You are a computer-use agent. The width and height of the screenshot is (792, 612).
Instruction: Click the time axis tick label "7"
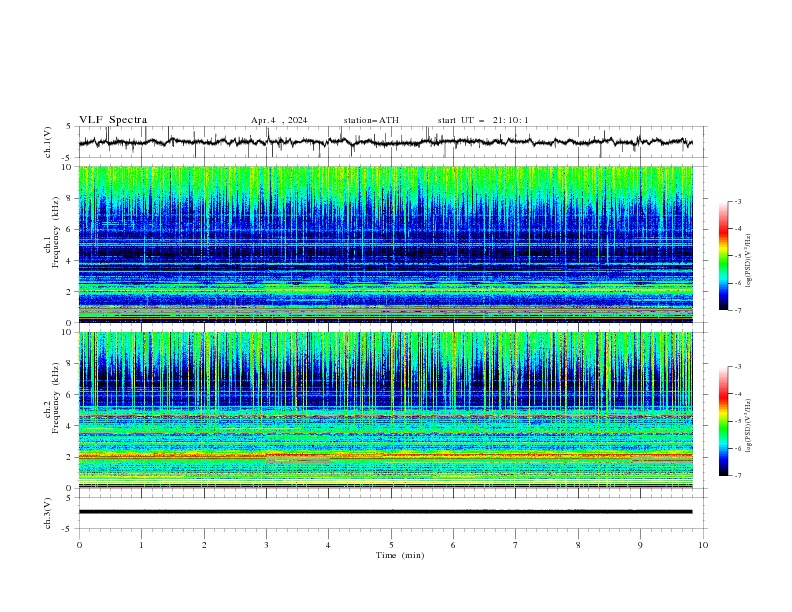516,545
